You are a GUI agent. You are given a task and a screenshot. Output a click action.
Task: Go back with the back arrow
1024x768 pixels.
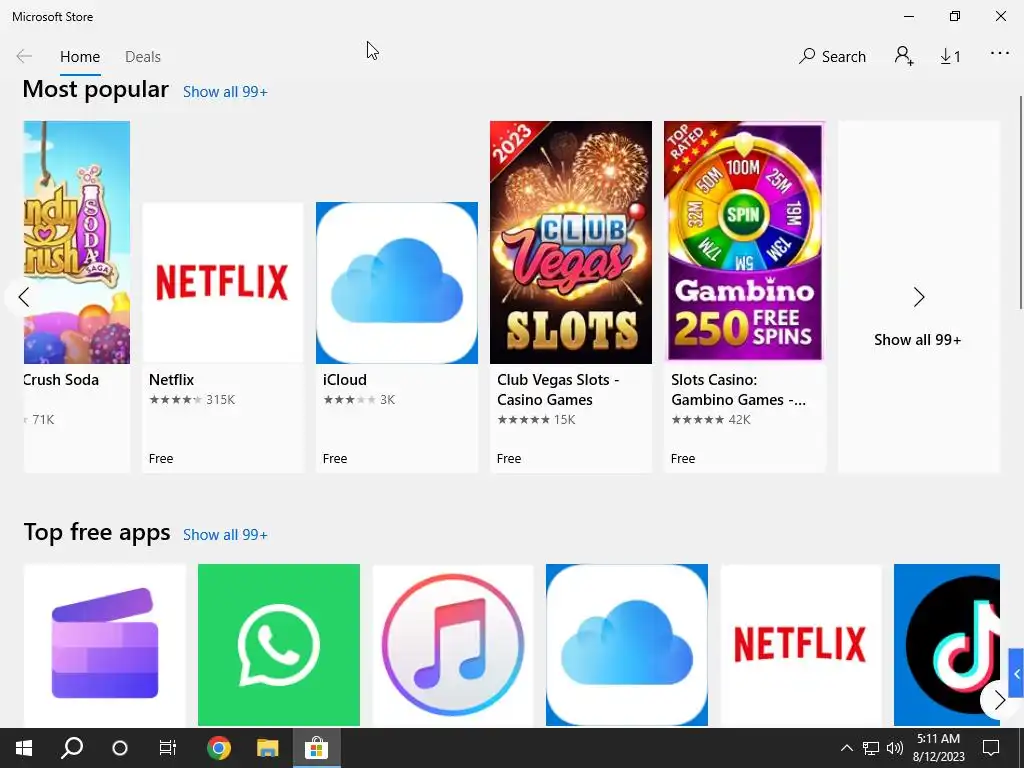[24, 56]
